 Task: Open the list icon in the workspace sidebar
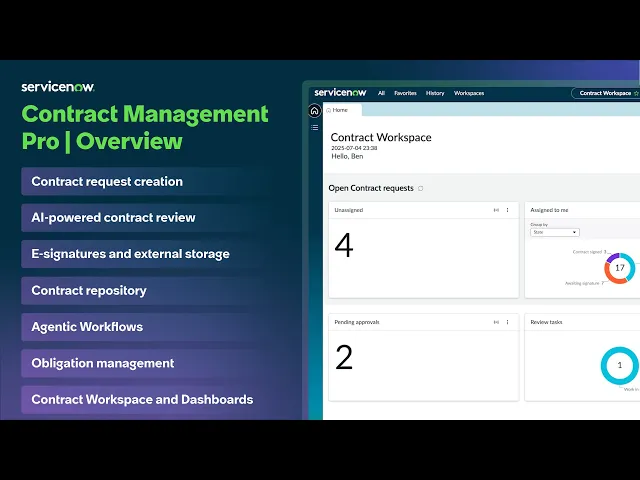(x=314, y=128)
